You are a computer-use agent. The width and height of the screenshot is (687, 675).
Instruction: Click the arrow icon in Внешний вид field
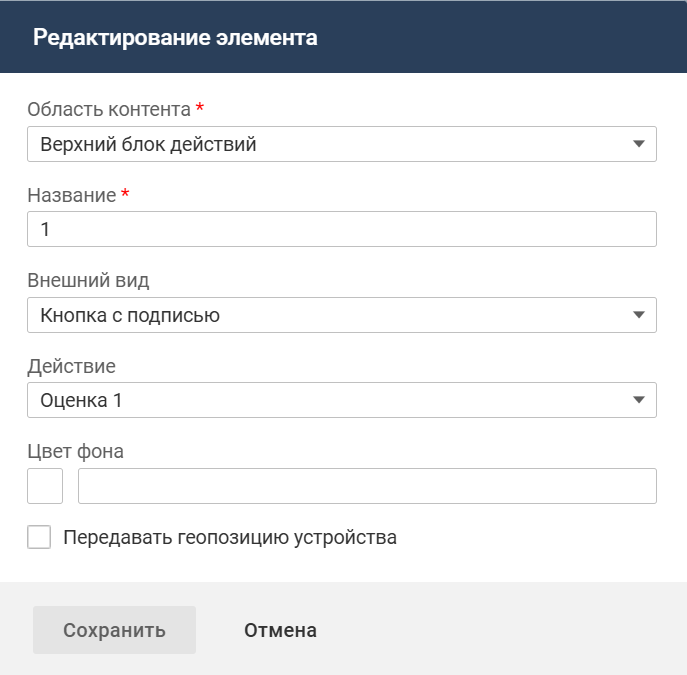coord(639,315)
